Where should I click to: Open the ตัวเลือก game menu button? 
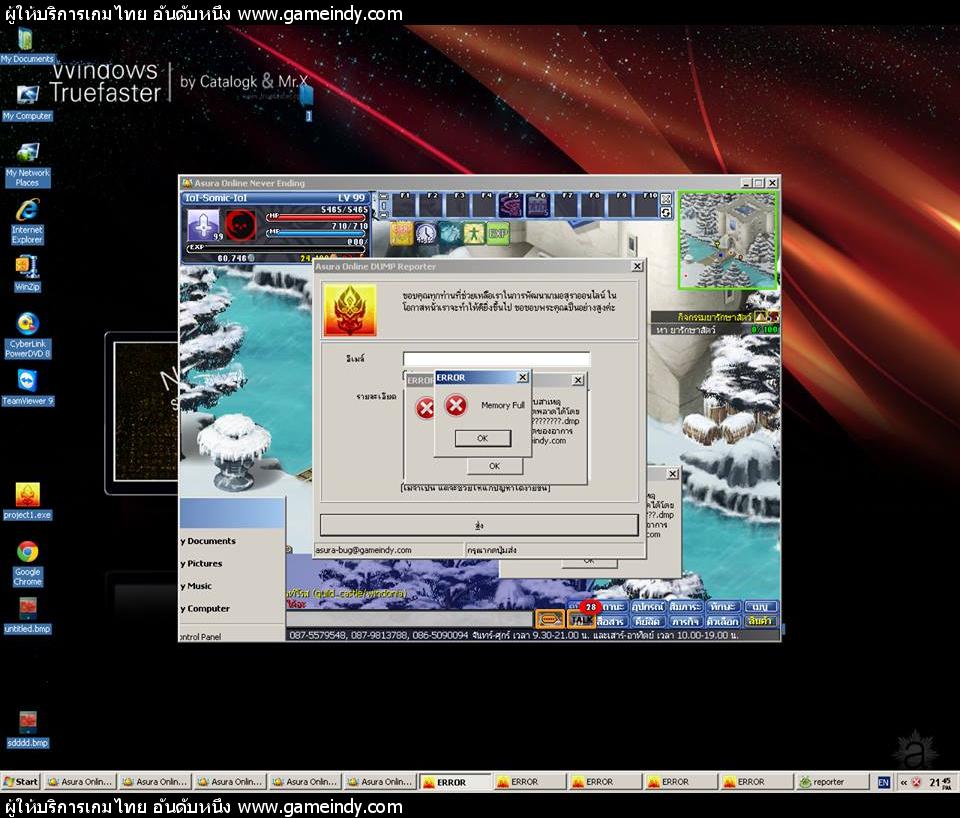(x=722, y=621)
